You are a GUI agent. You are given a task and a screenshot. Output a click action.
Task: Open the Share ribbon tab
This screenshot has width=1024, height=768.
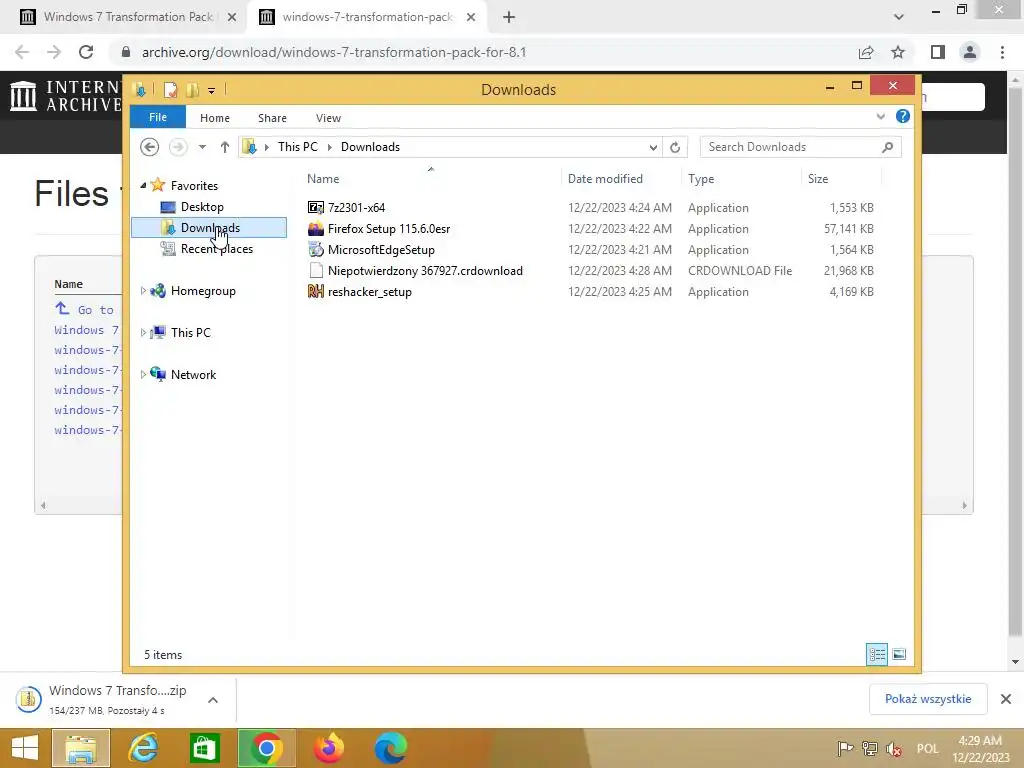(272, 118)
